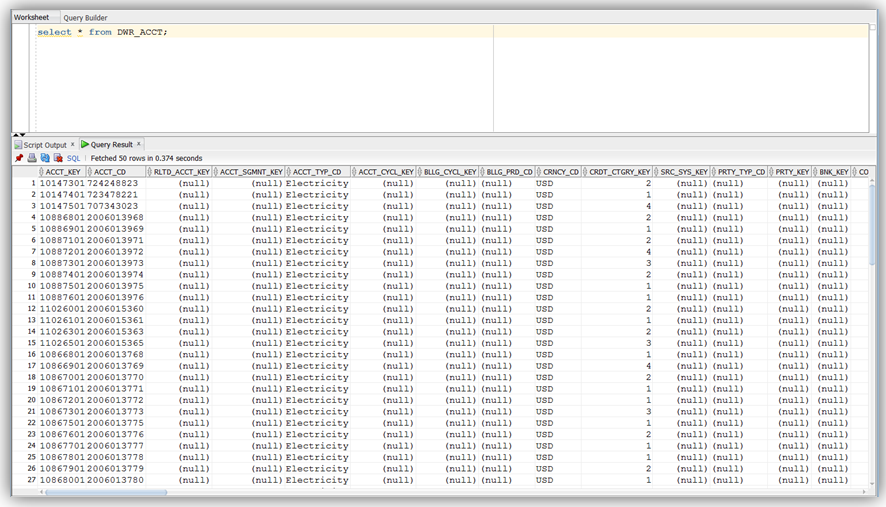886x507 pixels.
Task: Click the vertical scrollbar thumb of the result grid
Action: pyautogui.click(x=872, y=223)
